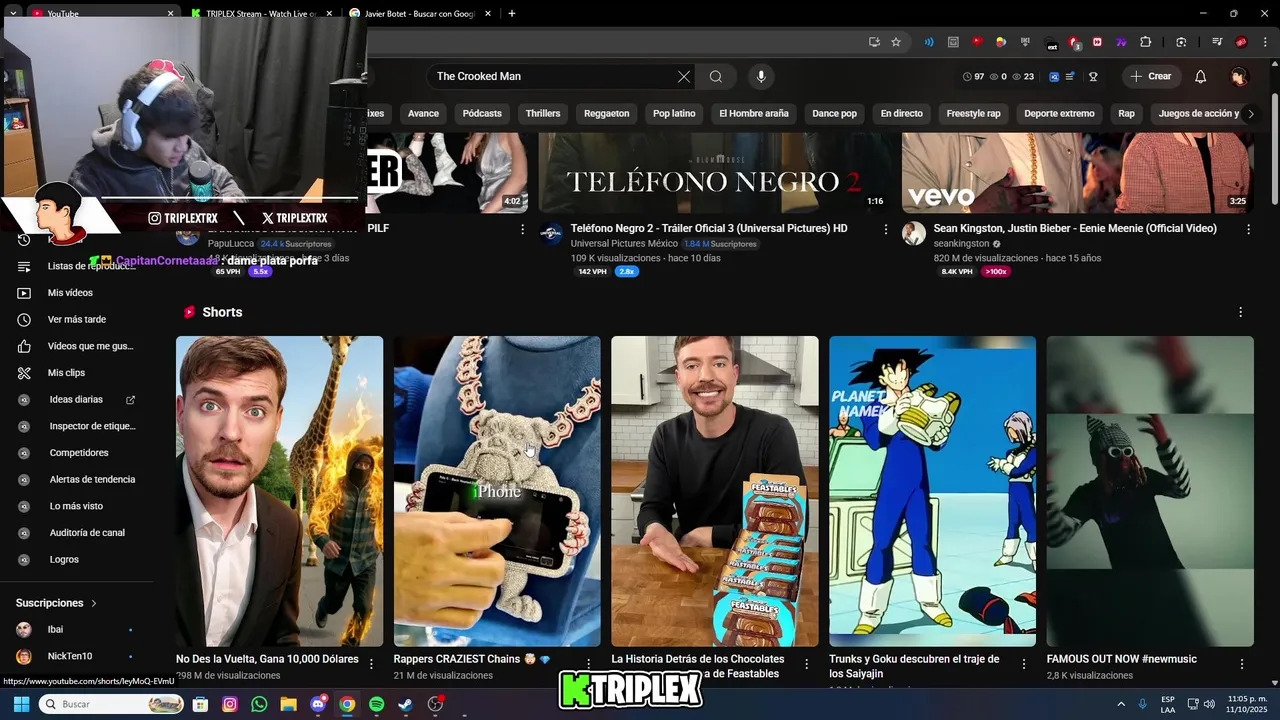The width and height of the screenshot is (1280, 720).
Task: Select the Deporte extremo chip
Action: click(x=1059, y=113)
